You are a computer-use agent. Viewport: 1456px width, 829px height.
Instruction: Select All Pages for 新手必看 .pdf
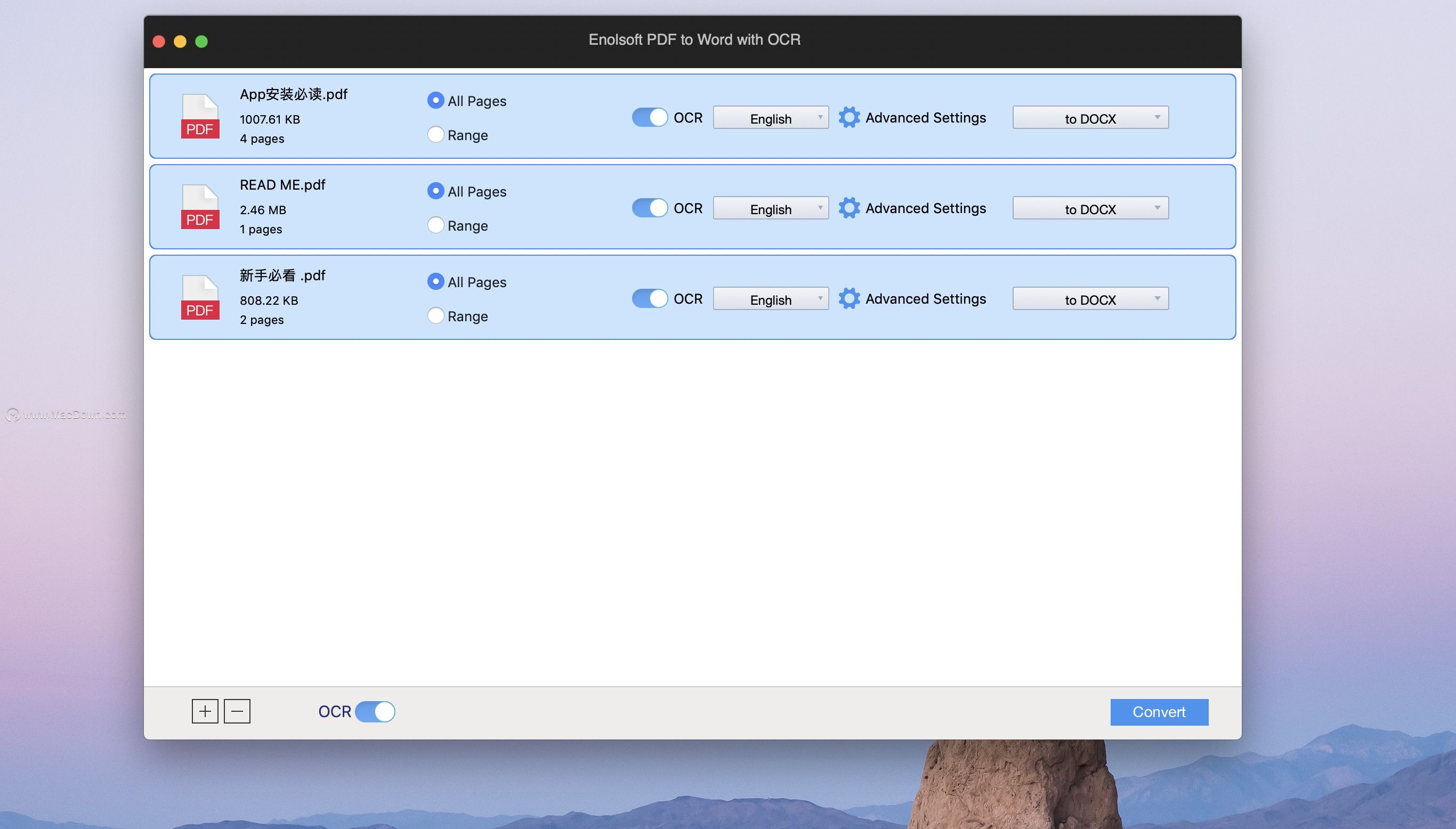pyautogui.click(x=435, y=282)
